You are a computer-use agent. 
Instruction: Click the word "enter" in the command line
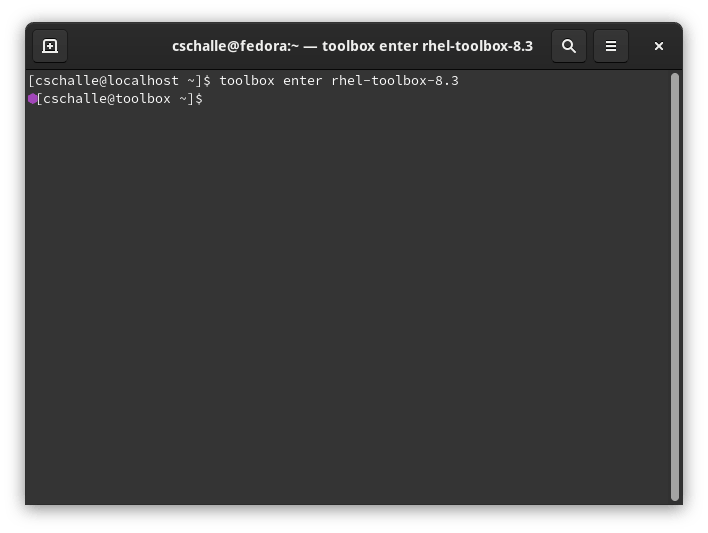[302, 80]
